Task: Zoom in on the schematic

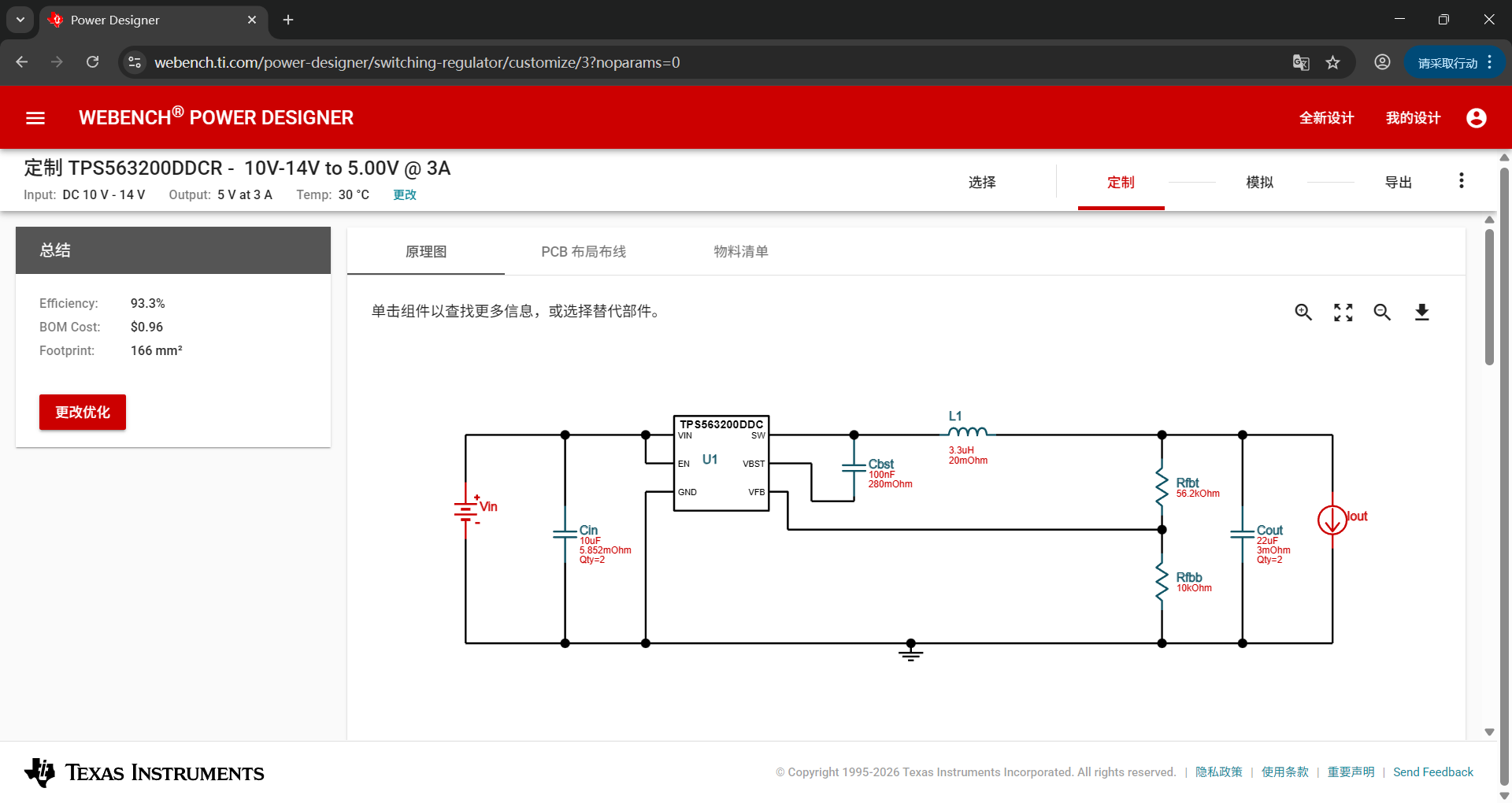Action: point(1303,313)
